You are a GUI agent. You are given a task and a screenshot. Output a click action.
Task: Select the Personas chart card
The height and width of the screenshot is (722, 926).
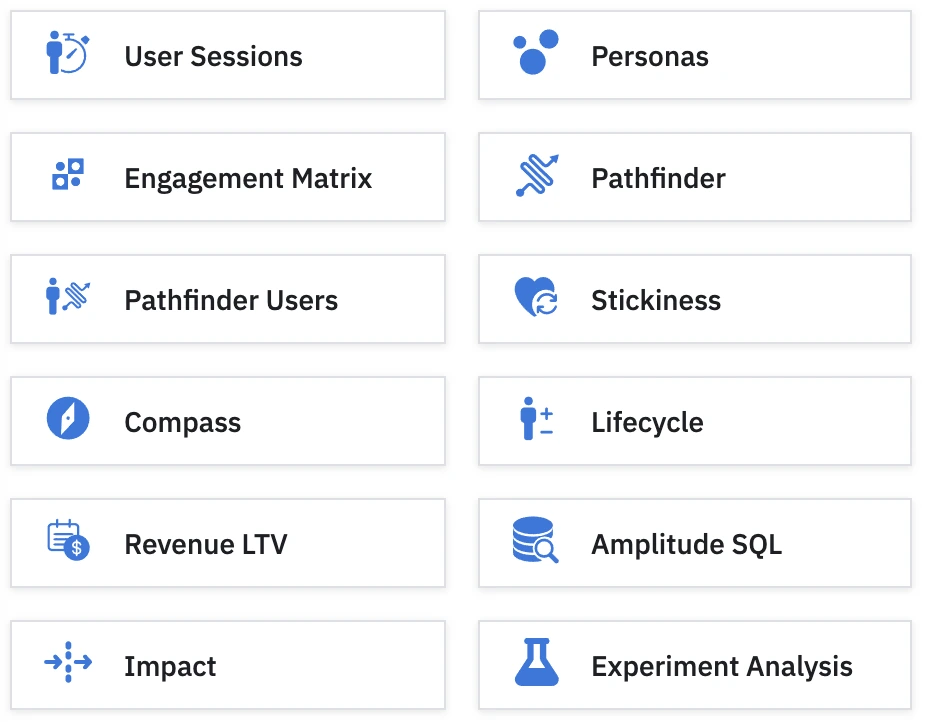(x=649, y=56)
